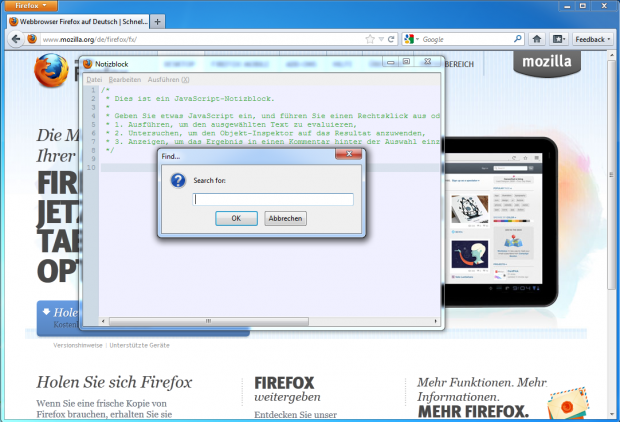Open the Ausführen menu in Notizblock
This screenshot has width=620, height=422.
pos(168,79)
